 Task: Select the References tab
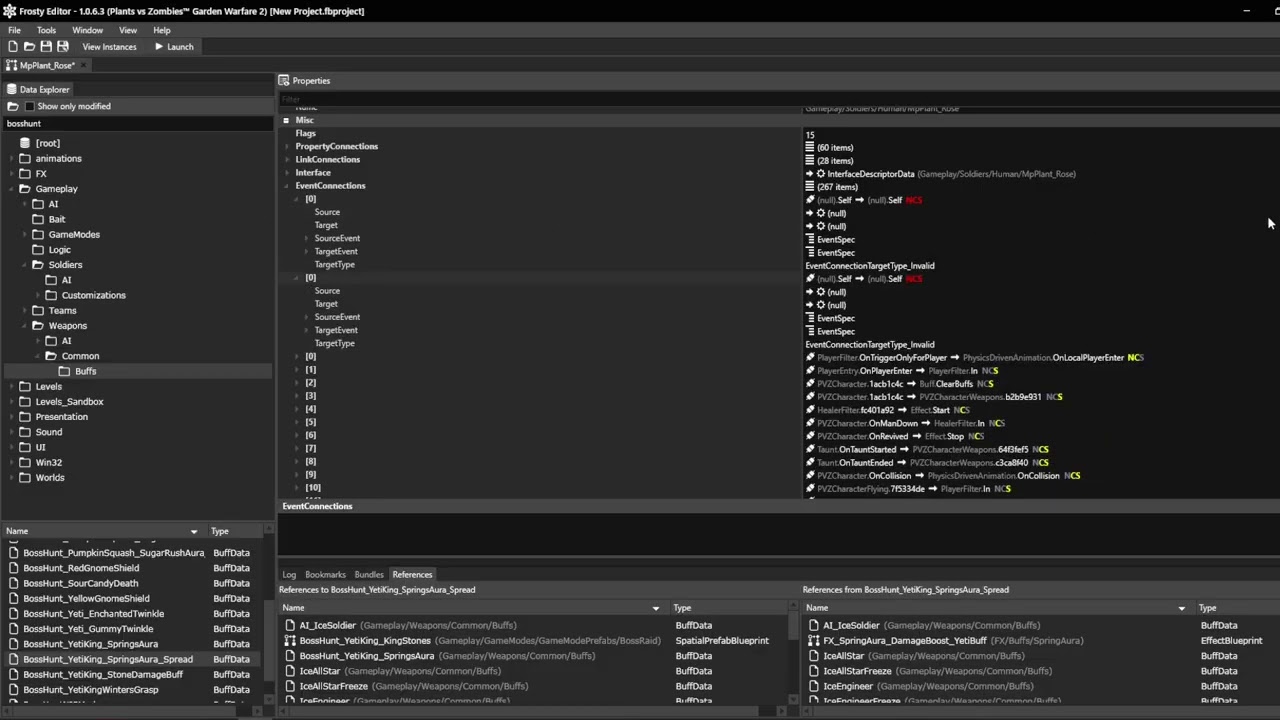point(412,575)
